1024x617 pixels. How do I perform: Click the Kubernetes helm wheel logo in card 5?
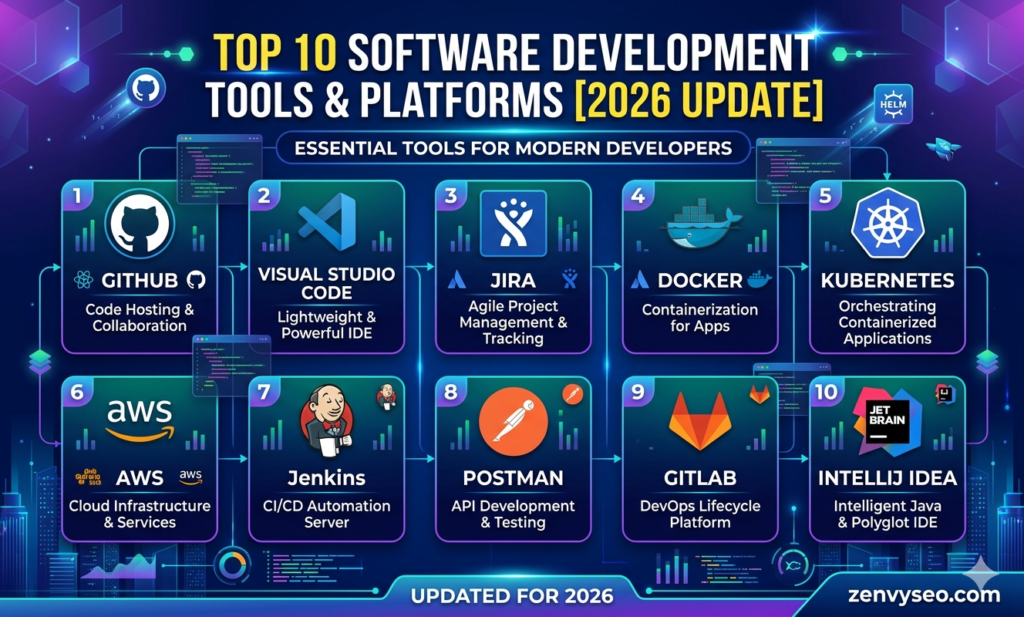[888, 223]
